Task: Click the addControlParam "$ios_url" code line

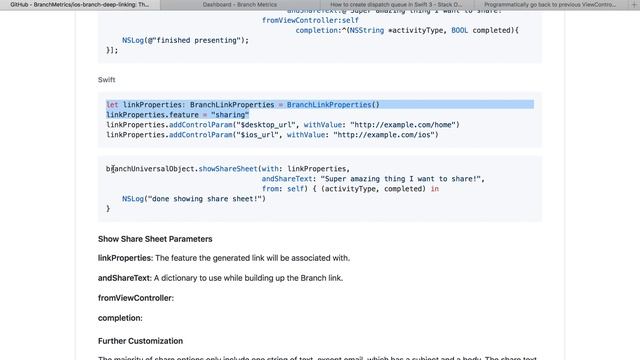Action: click(x=272, y=135)
